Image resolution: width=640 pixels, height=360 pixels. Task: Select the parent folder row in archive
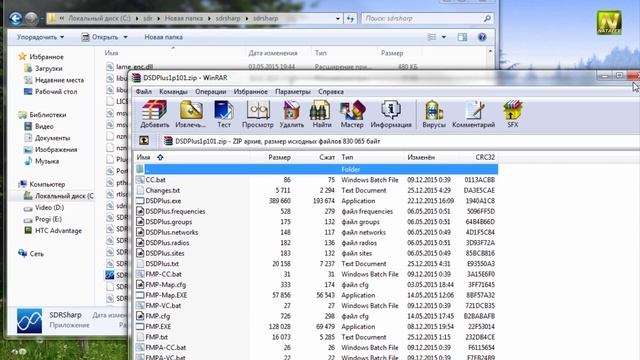[x=317, y=169]
